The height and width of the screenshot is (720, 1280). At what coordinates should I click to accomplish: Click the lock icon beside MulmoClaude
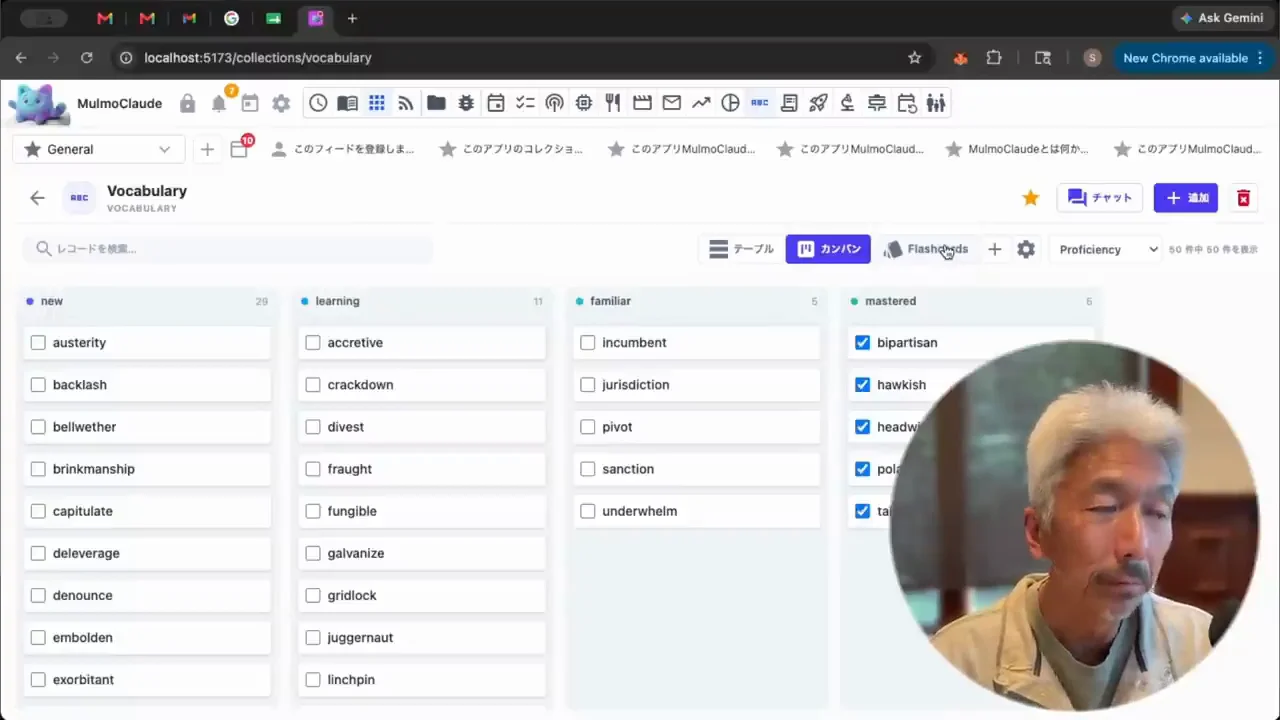(187, 103)
